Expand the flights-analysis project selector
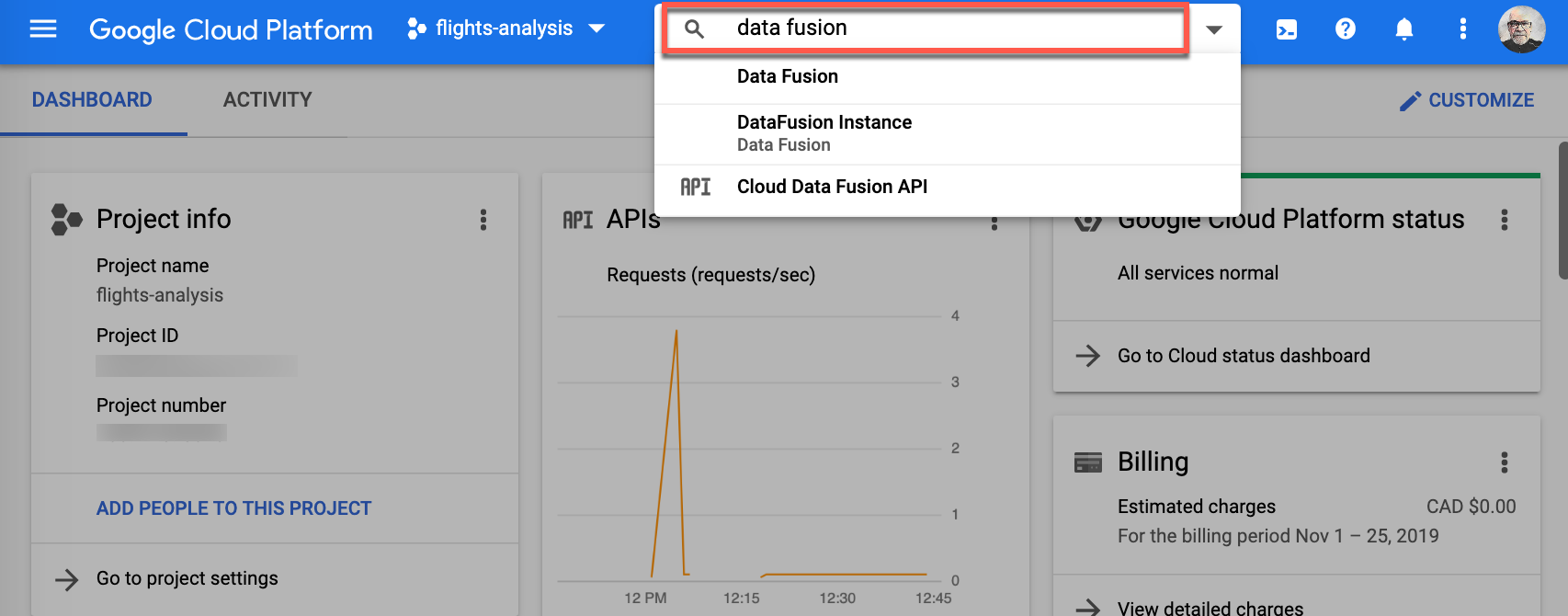Image resolution: width=1568 pixels, height=616 pixels. (x=506, y=29)
